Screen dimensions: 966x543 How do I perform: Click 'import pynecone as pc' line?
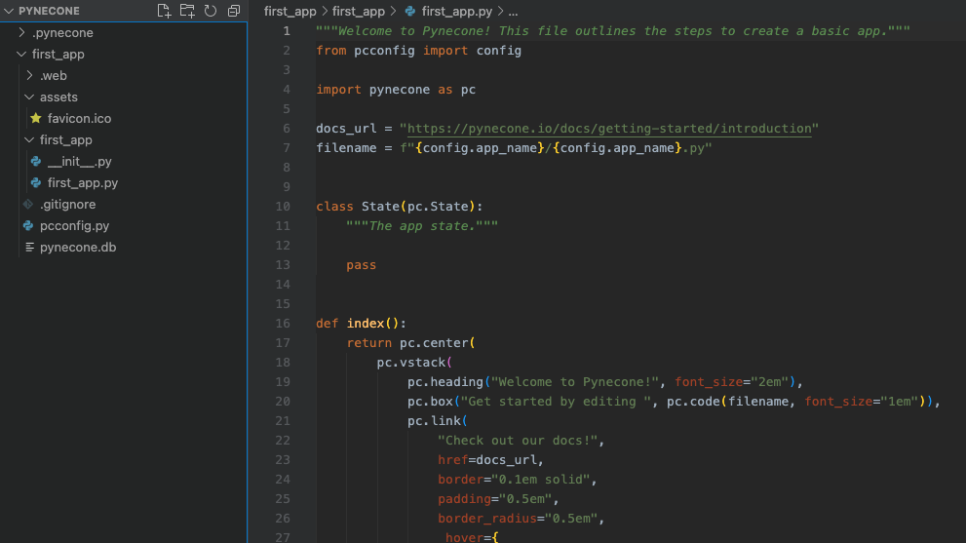(x=396, y=89)
